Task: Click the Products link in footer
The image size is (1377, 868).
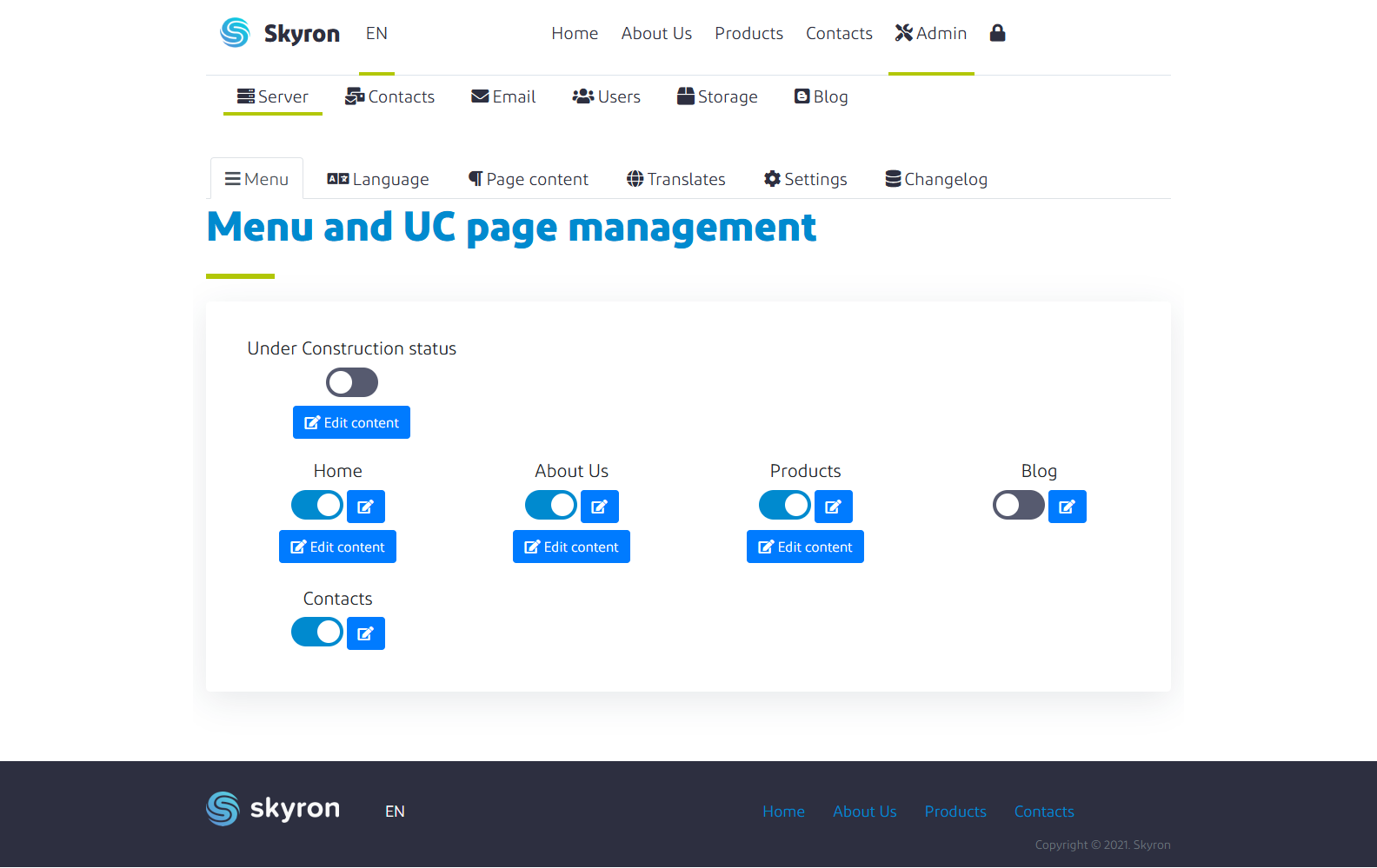Action: click(x=955, y=812)
